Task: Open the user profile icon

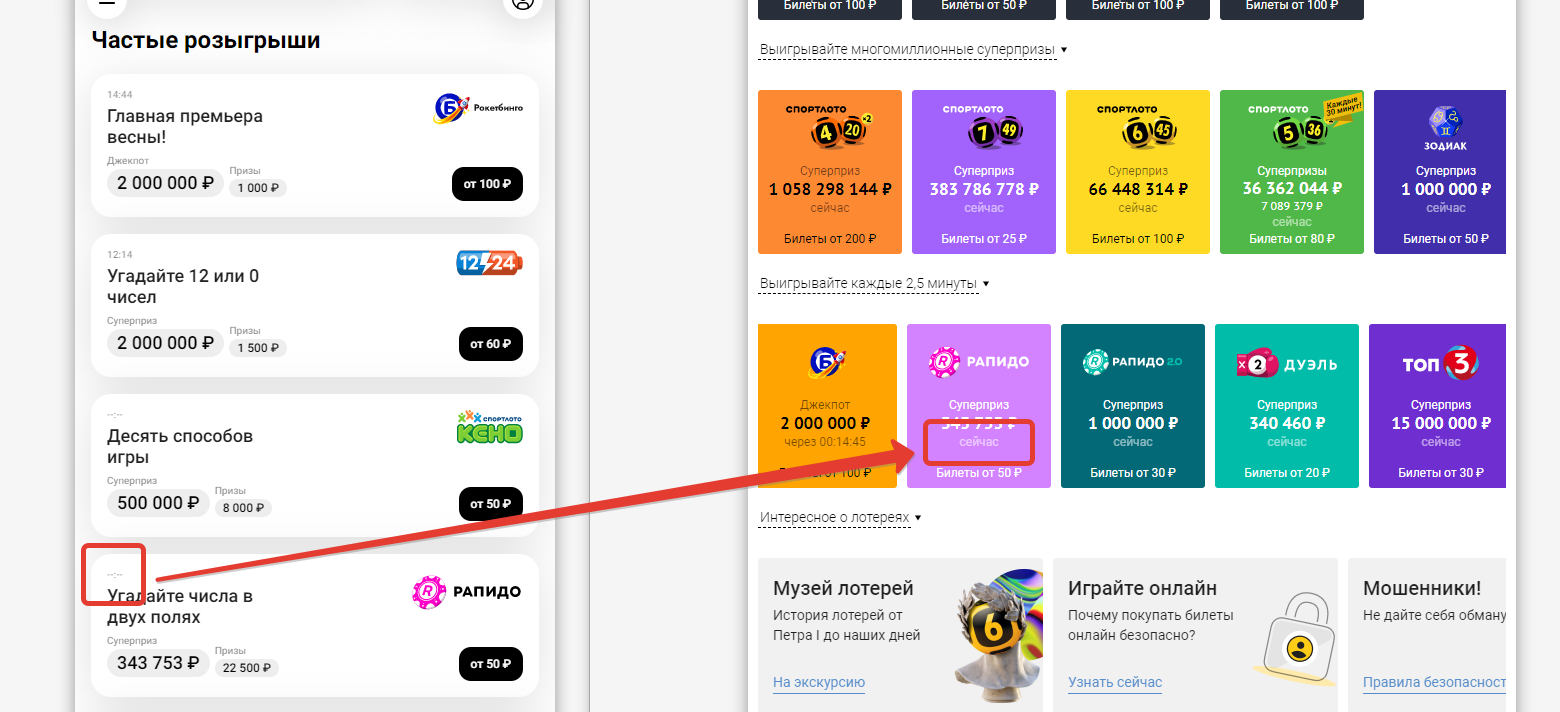Action: click(x=522, y=3)
